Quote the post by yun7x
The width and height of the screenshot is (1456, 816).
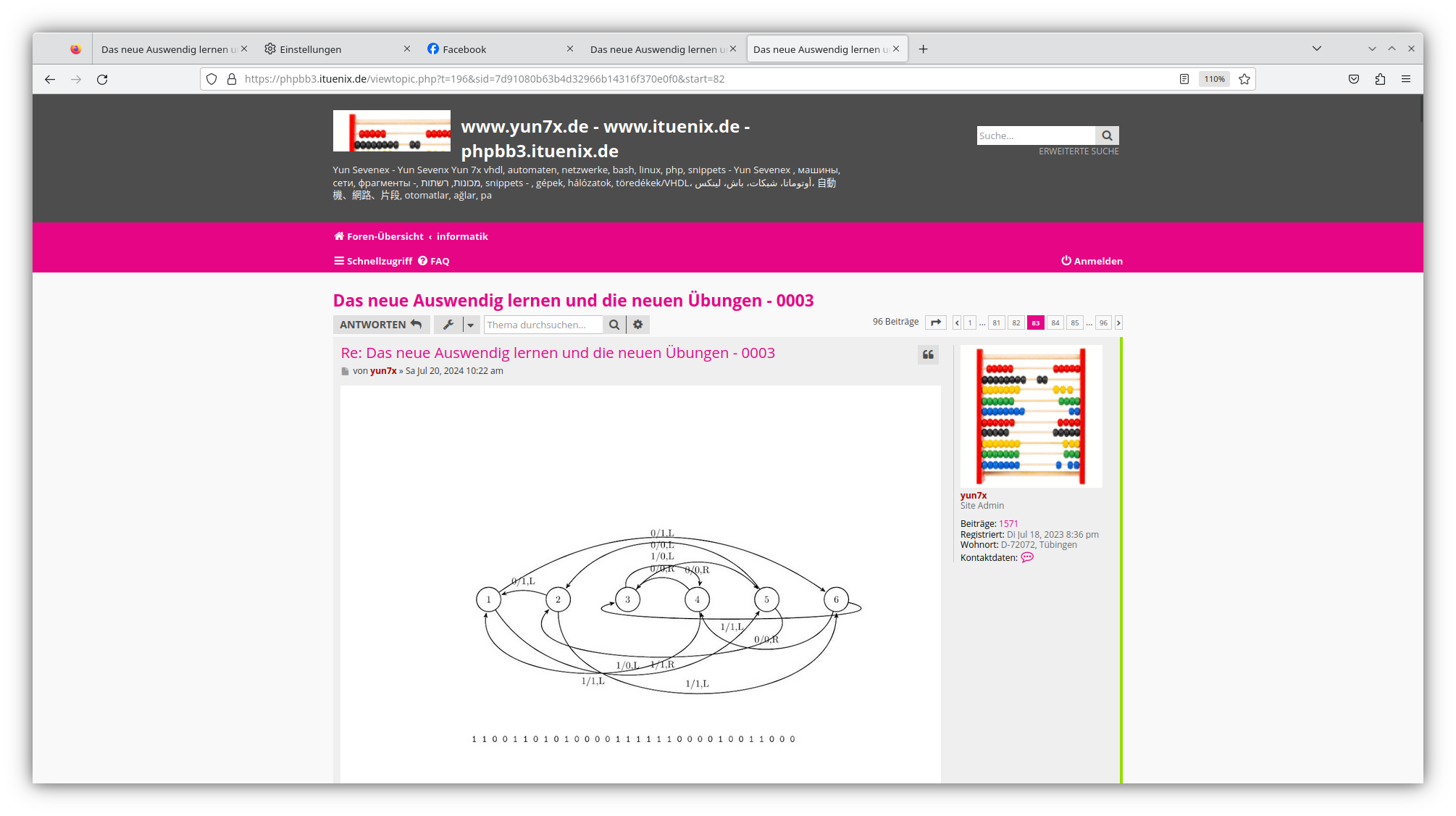pyautogui.click(x=928, y=354)
